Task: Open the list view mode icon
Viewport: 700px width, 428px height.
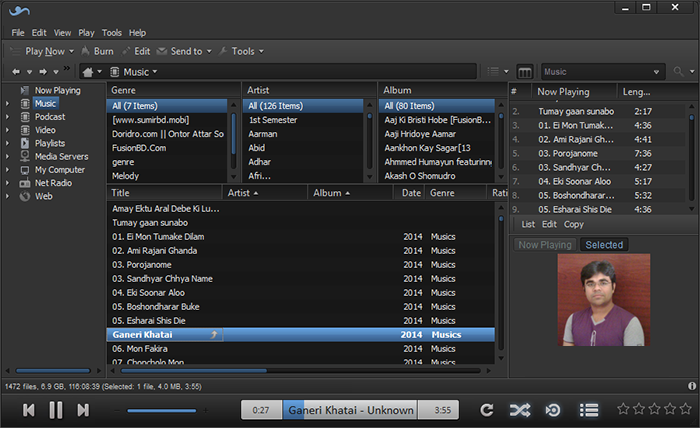Action: coord(493,71)
